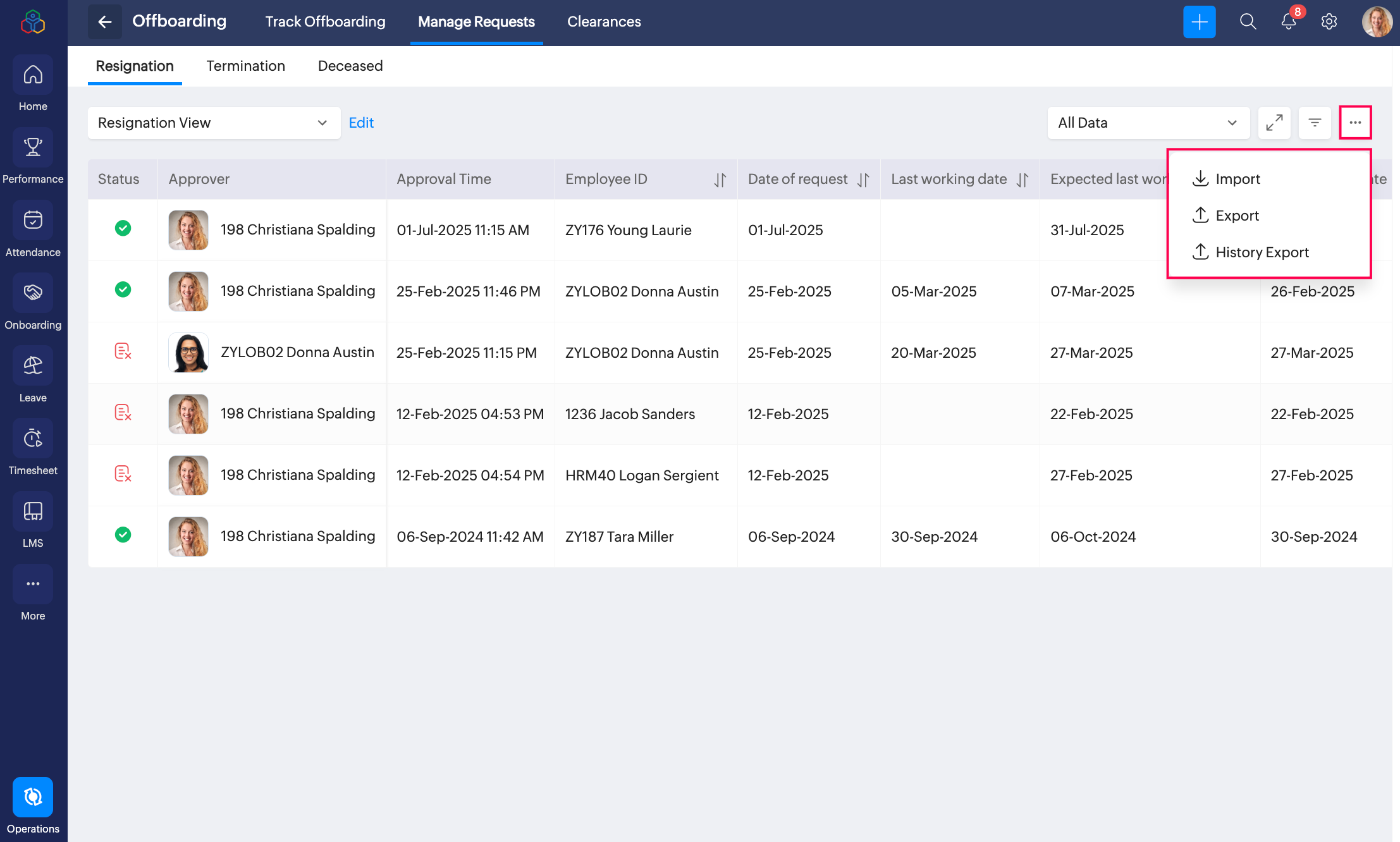This screenshot has width=1400, height=842.
Task: Open the All Data dropdown
Action: point(1148,123)
